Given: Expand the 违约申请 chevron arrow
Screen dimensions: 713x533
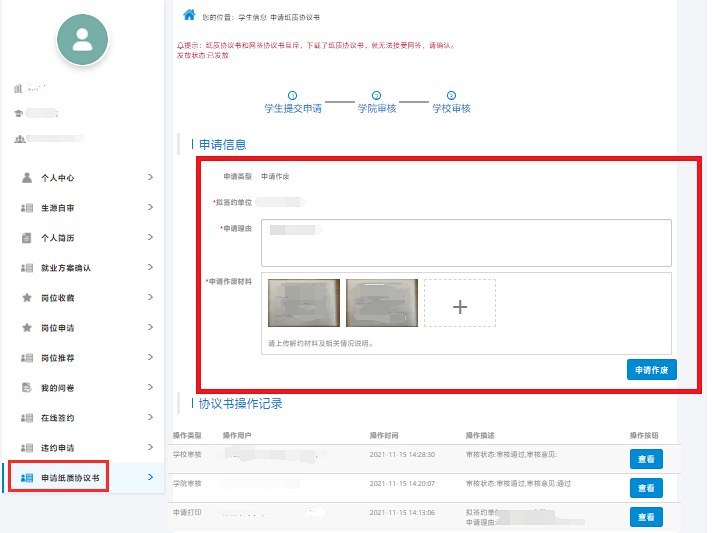Looking at the screenshot, I should [x=150, y=447].
